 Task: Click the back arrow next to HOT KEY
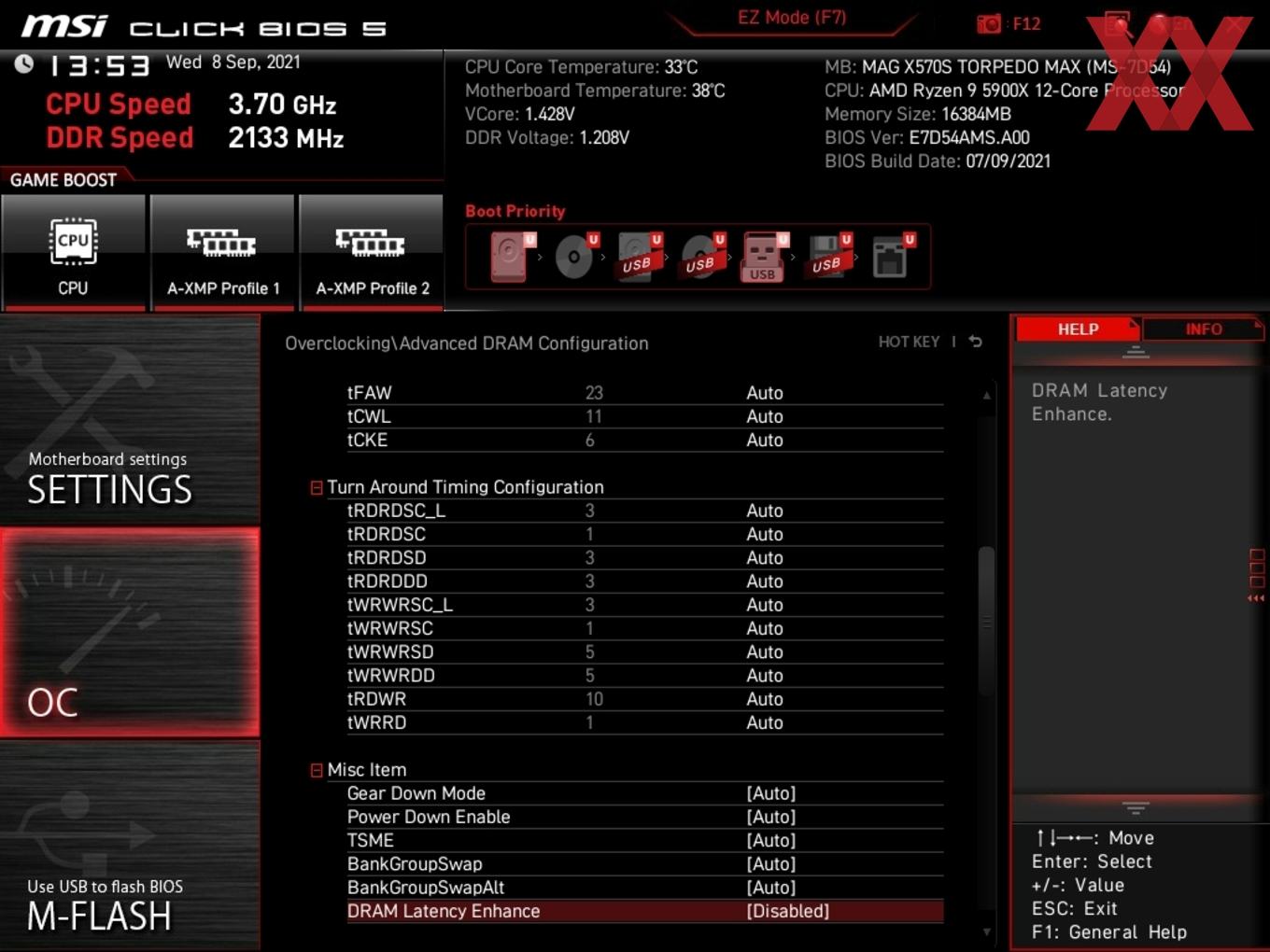coord(976,342)
